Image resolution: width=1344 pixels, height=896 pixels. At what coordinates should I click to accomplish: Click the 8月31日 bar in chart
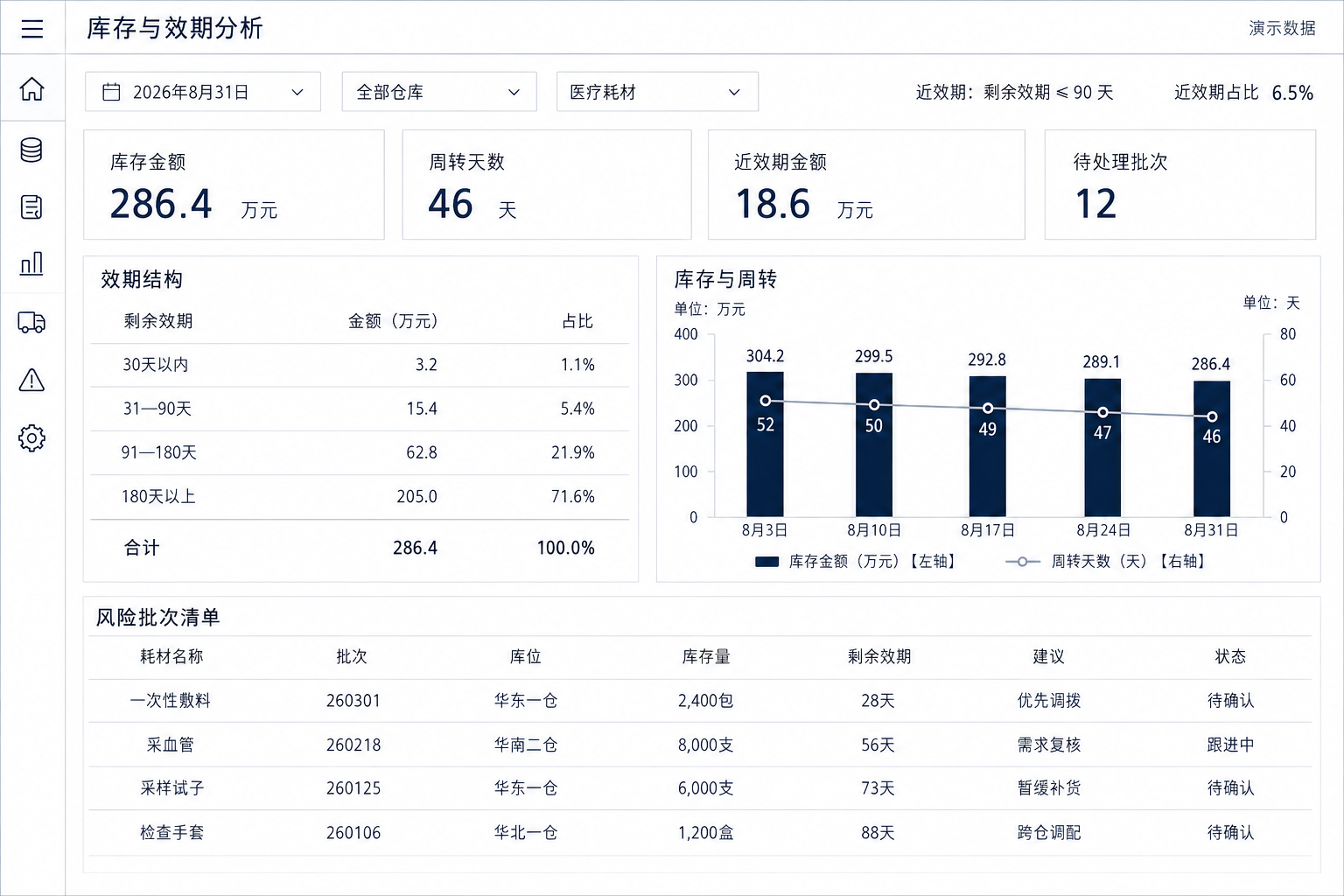[1212, 449]
